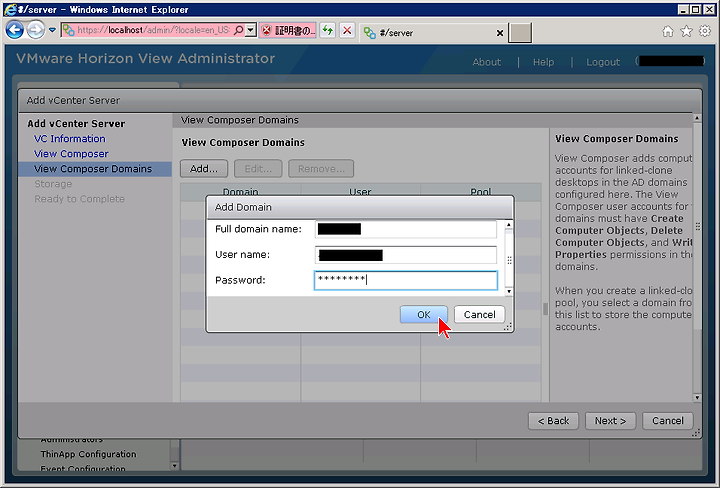
Task: Click Event Configuration in navigation tree
Action: click(83, 468)
